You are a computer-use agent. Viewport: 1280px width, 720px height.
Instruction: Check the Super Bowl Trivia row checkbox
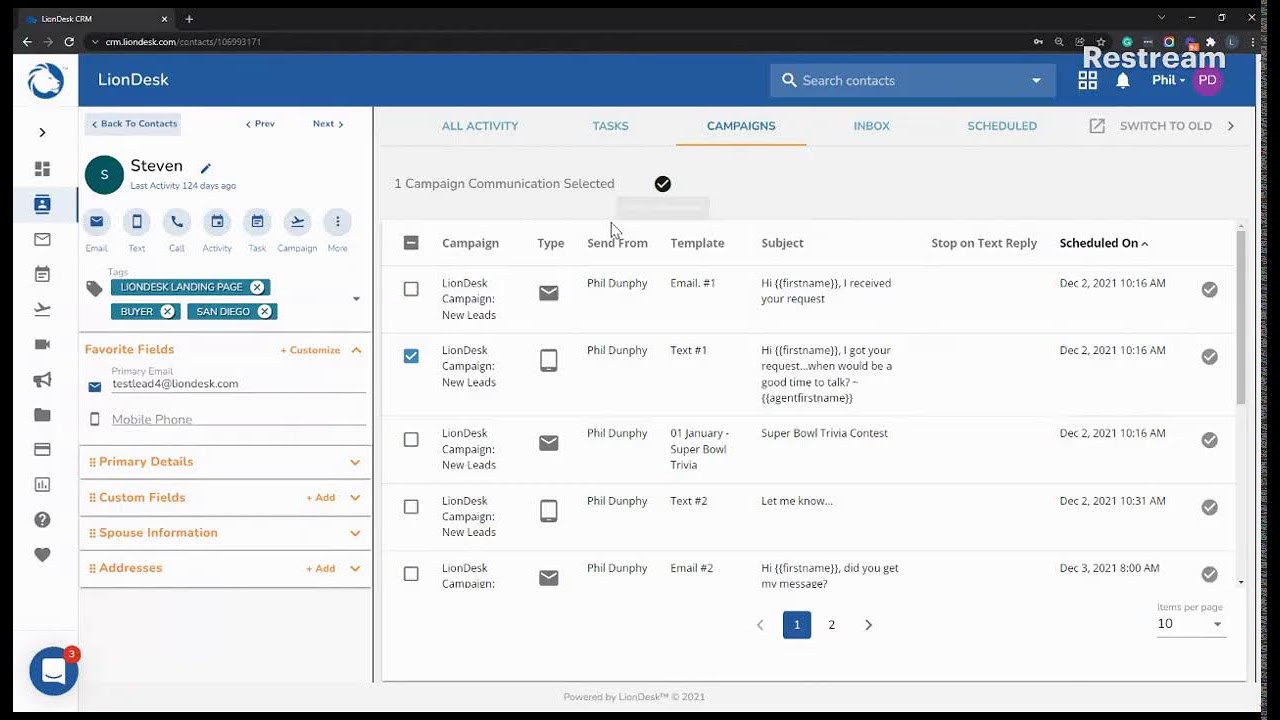click(411, 439)
